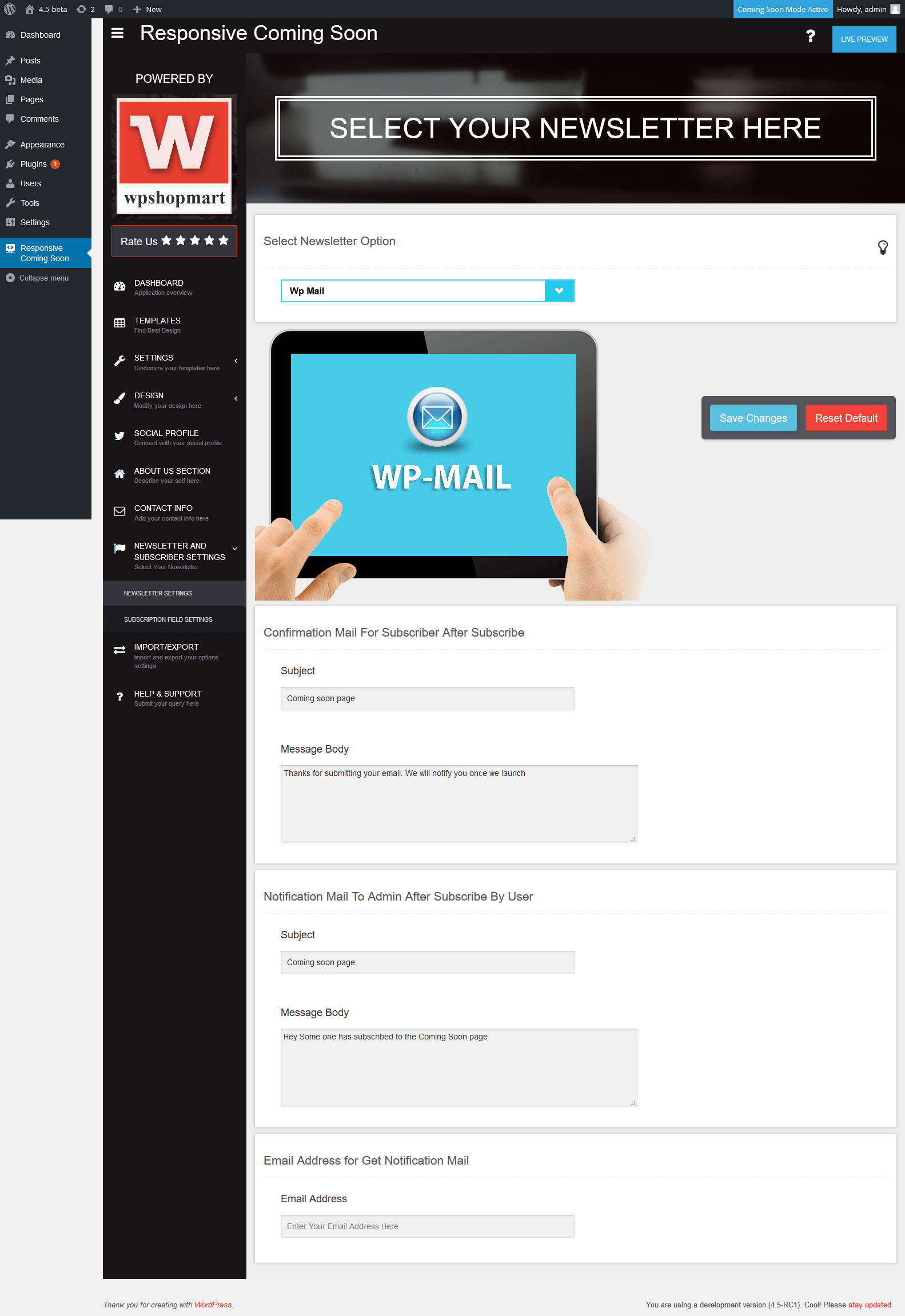Image resolution: width=905 pixels, height=1316 pixels.
Task: Click the plus New icon in admin bar
Action: (137, 9)
